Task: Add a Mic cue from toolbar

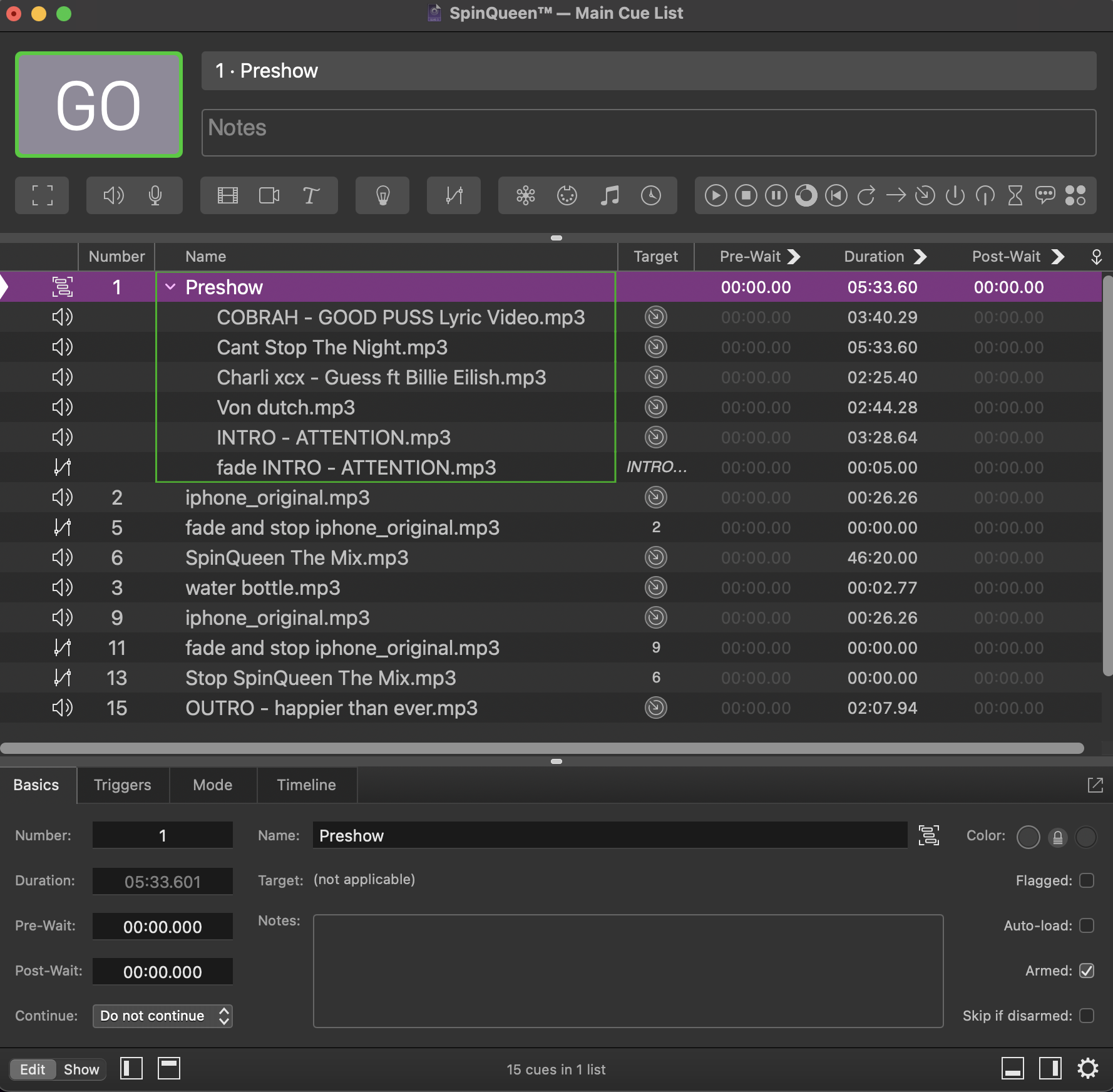Action: point(155,195)
